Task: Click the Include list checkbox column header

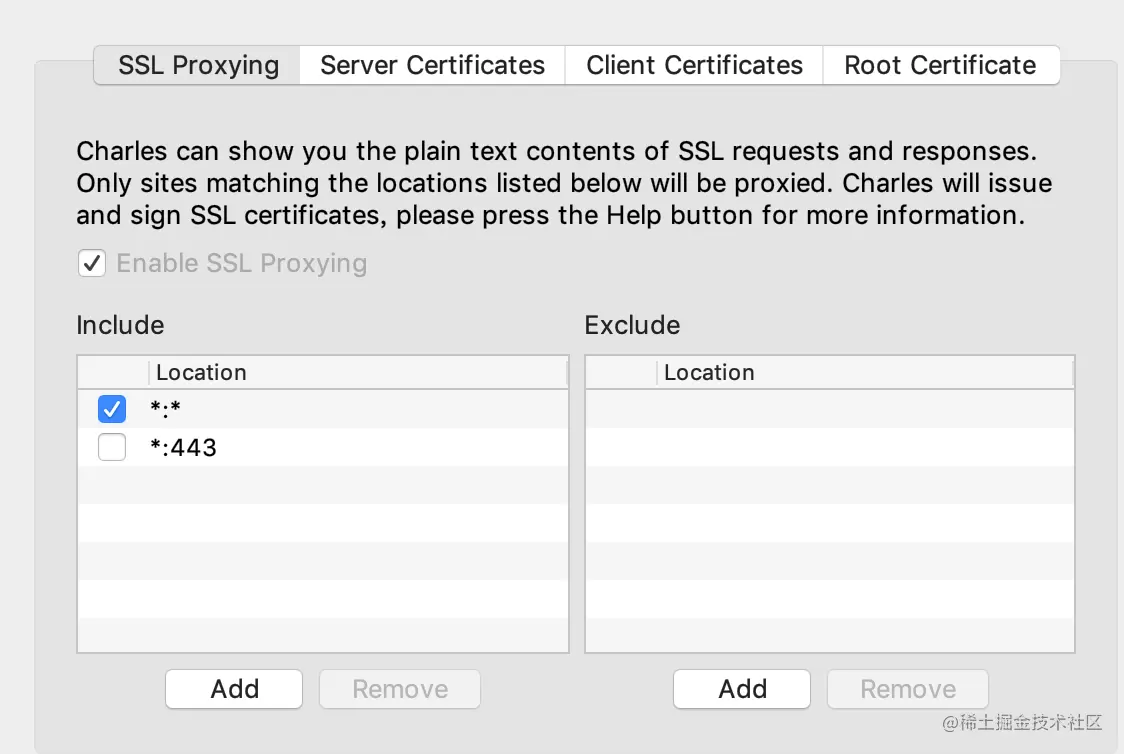Action: [113, 373]
